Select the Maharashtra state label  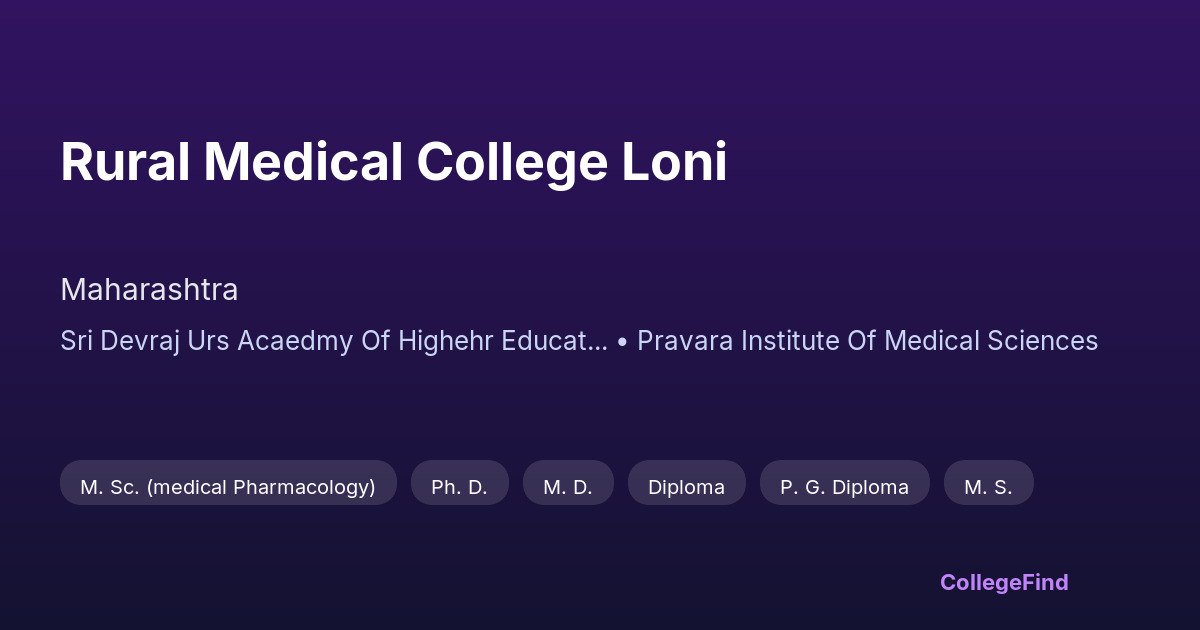(149, 290)
